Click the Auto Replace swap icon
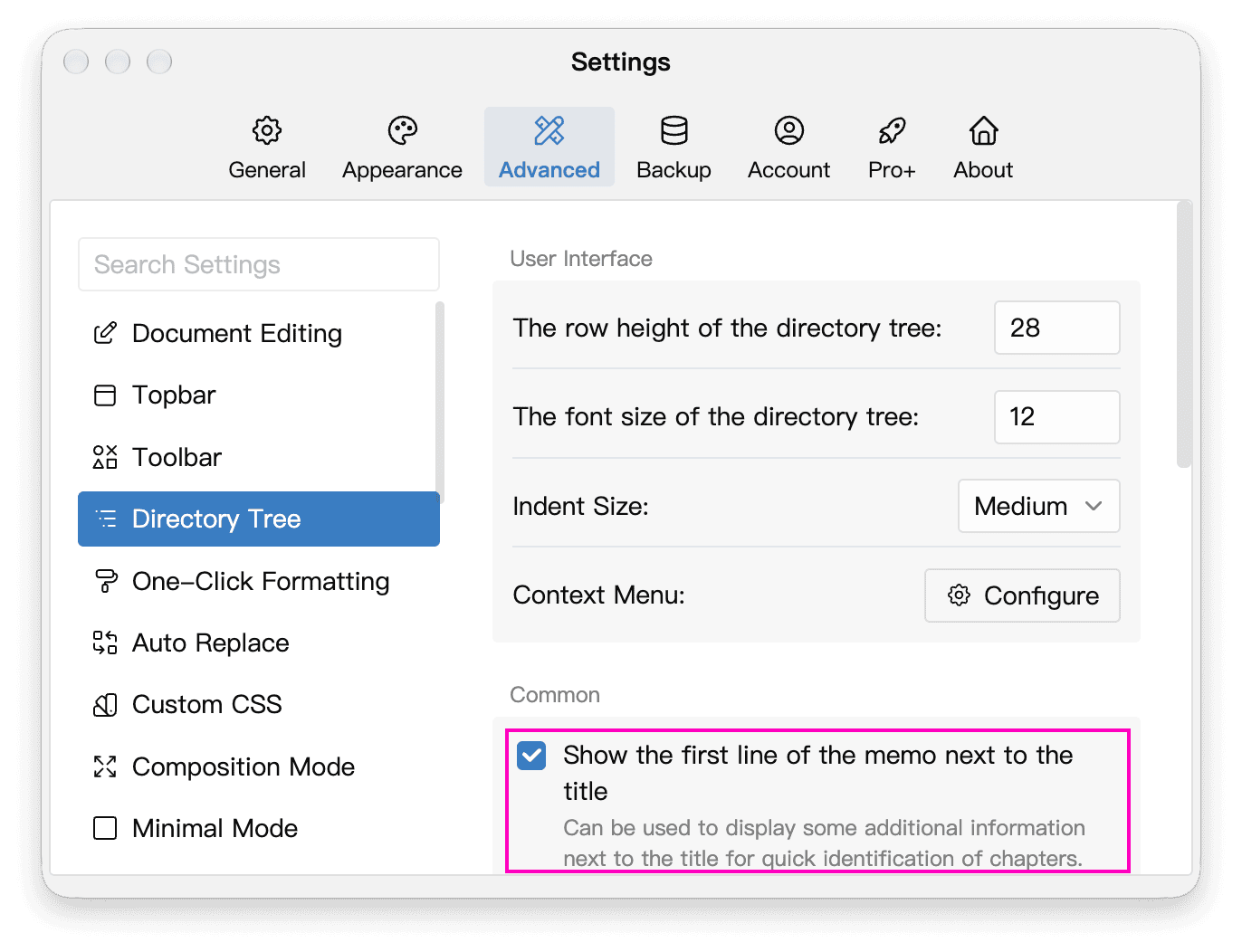The height and width of the screenshot is (952, 1242). (105, 643)
